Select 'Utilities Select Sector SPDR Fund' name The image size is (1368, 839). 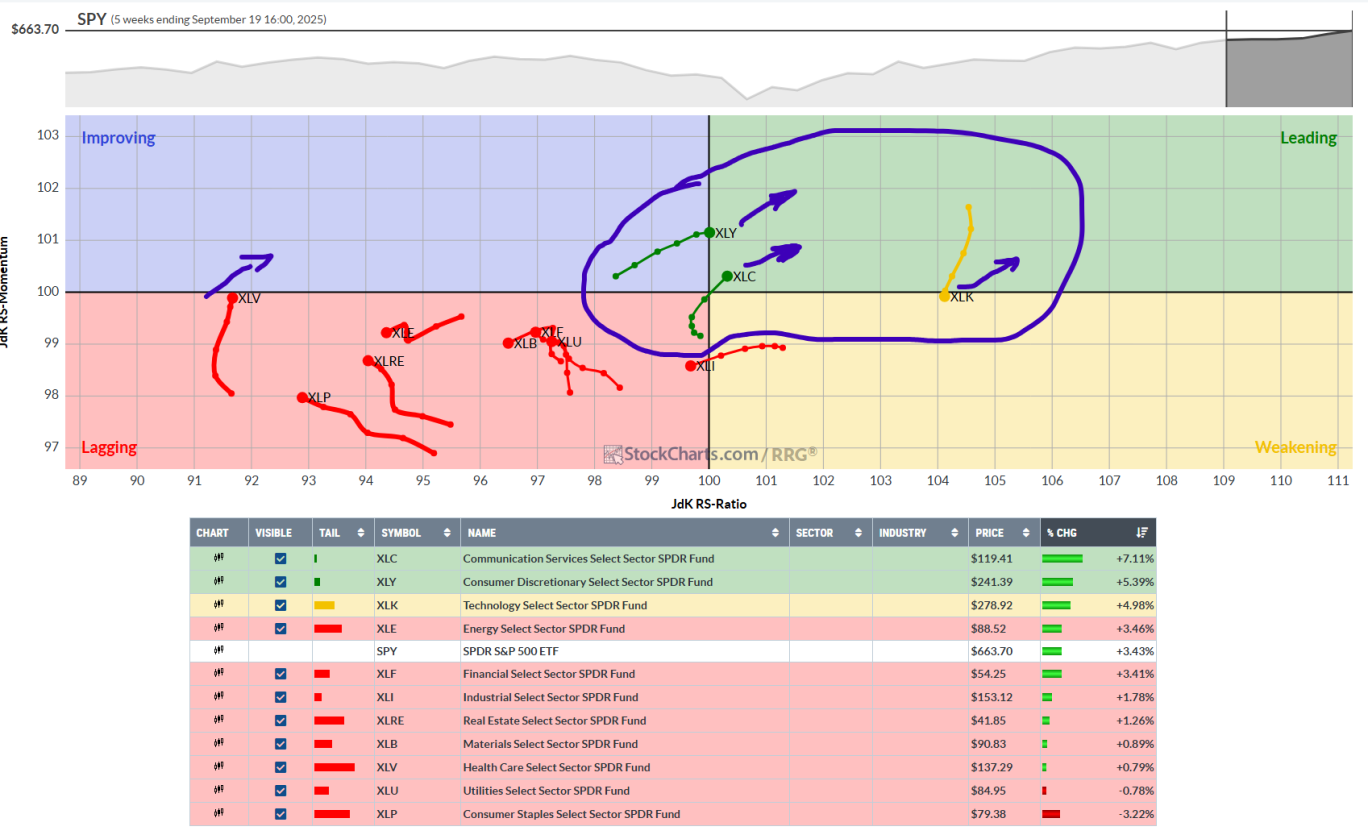pyautogui.click(x=546, y=790)
